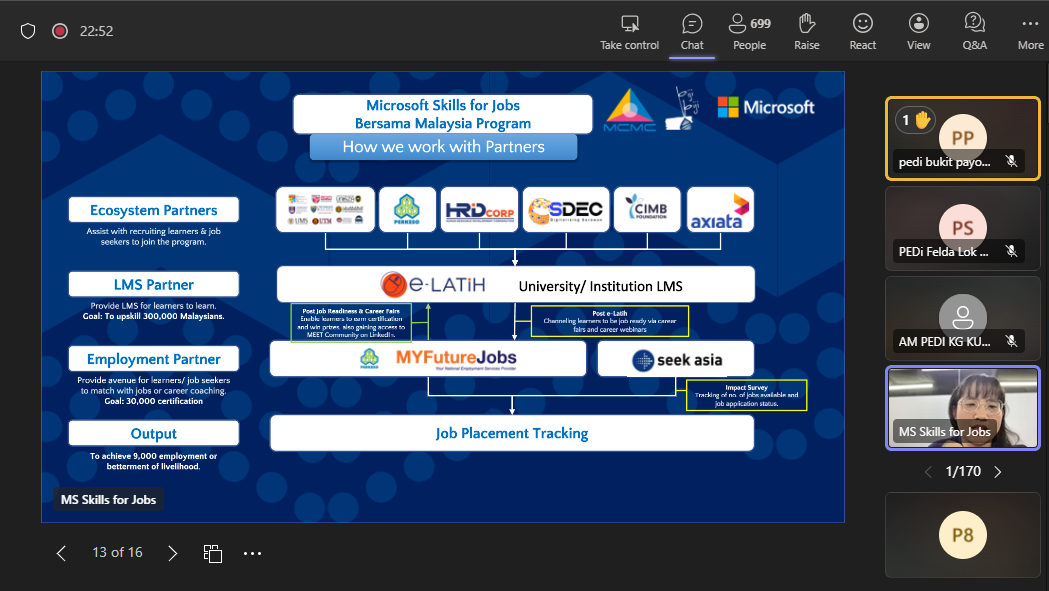Open the Q&A panel
The width and height of the screenshot is (1049, 591).
click(x=974, y=31)
